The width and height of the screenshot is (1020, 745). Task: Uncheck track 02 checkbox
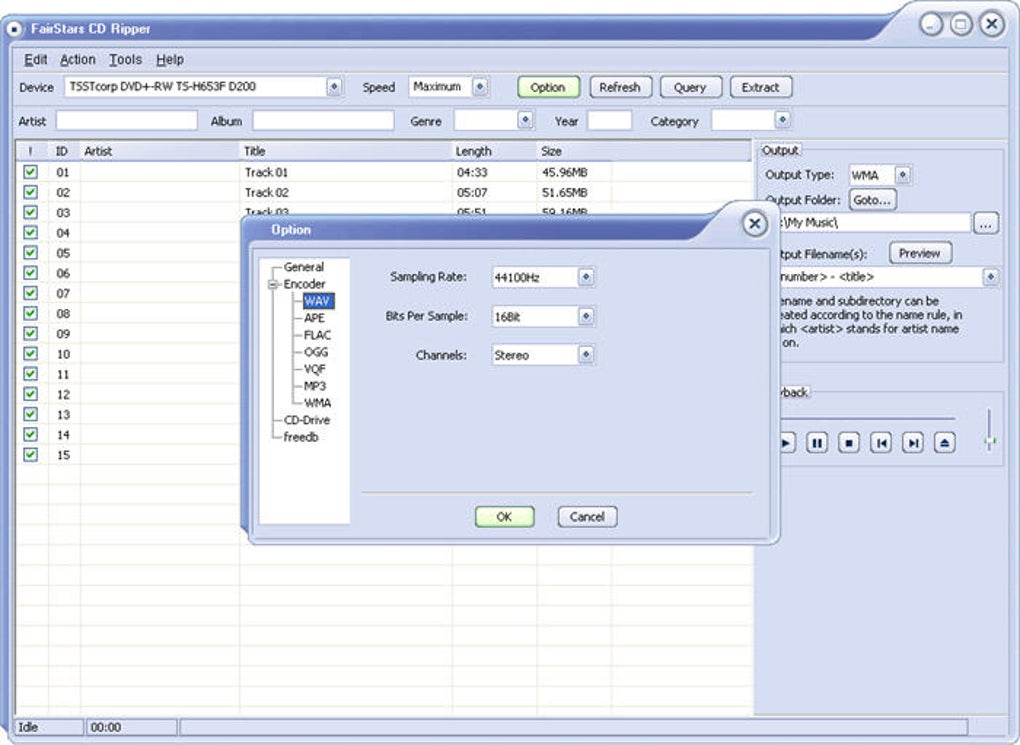pos(31,192)
